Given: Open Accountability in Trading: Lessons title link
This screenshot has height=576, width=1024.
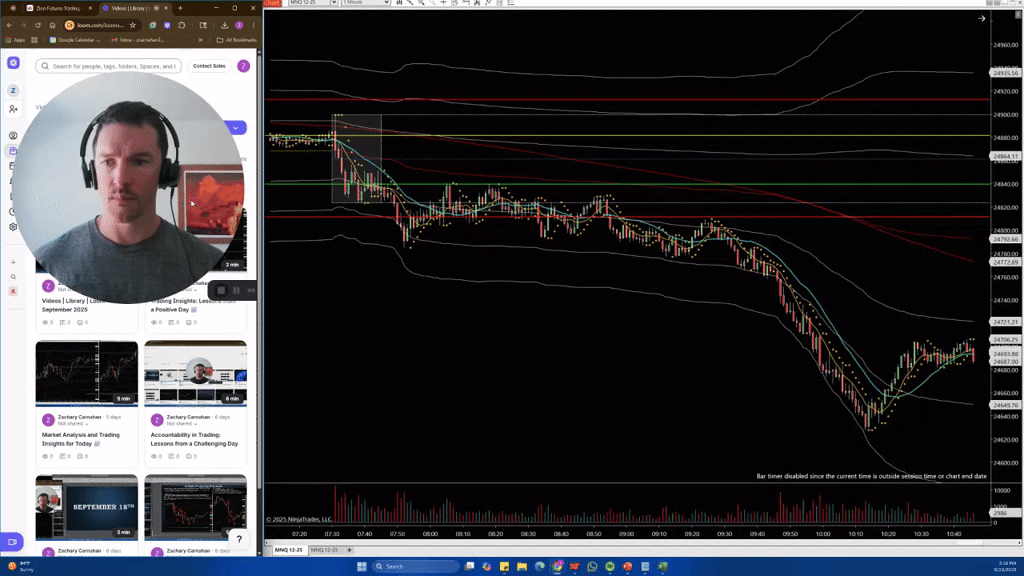Looking at the screenshot, I should tap(194, 439).
